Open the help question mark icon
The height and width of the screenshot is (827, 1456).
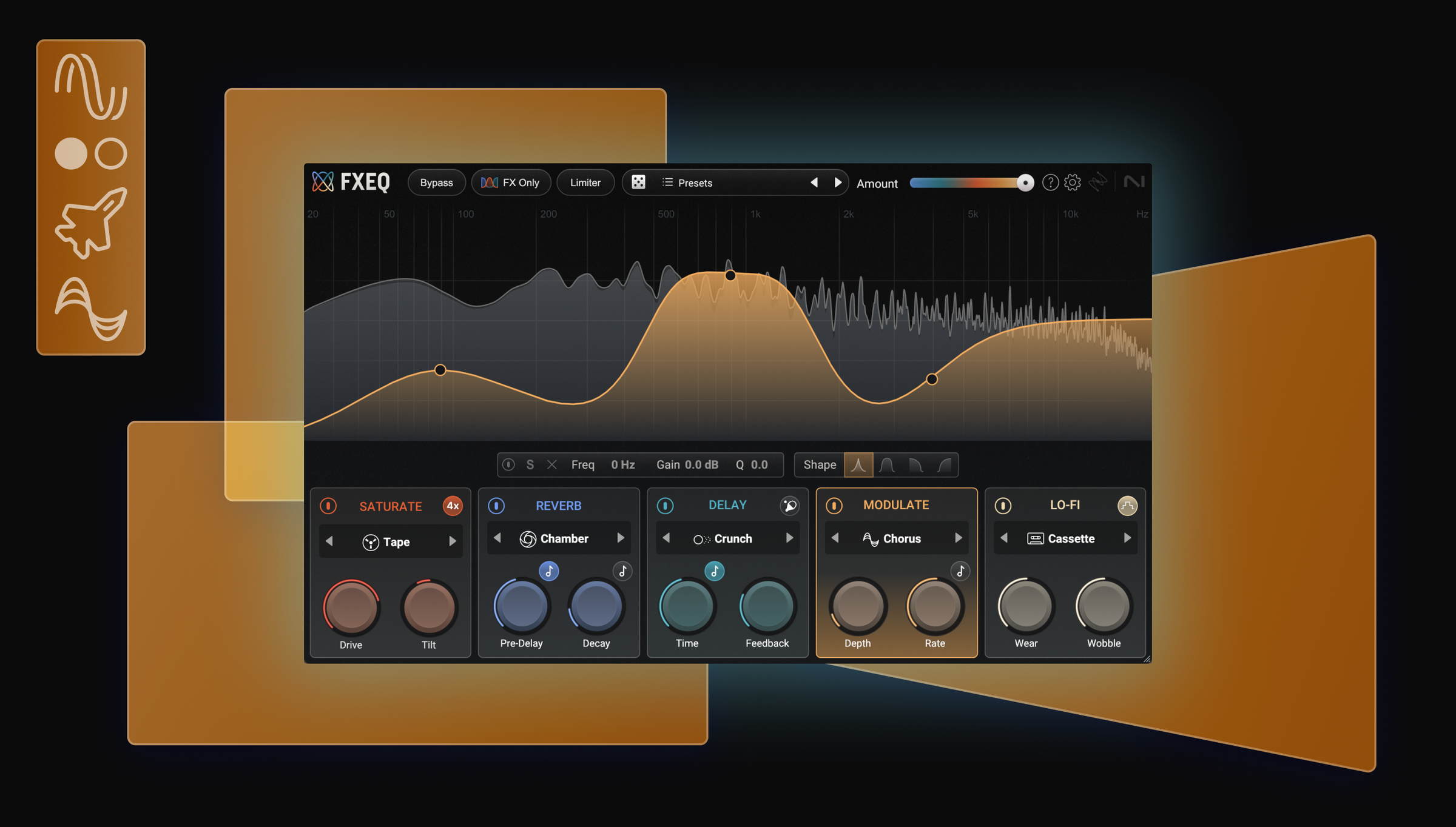pyautogui.click(x=1050, y=182)
